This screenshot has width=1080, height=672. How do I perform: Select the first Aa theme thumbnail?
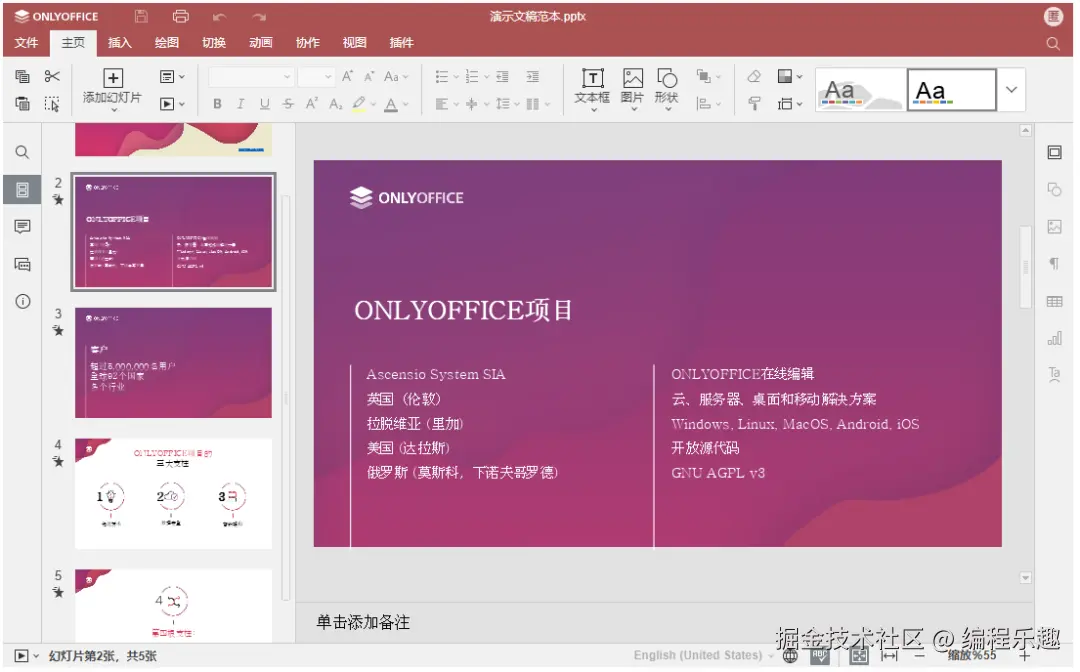(860, 90)
